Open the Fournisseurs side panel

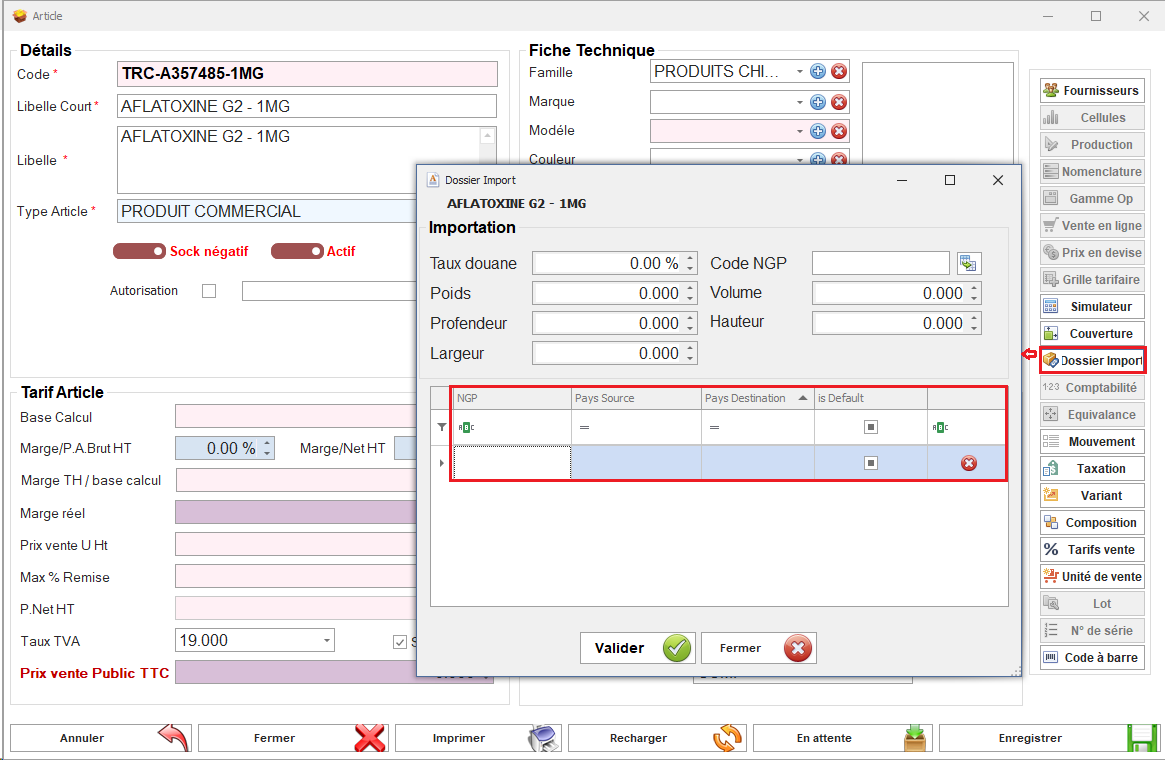[1091, 91]
